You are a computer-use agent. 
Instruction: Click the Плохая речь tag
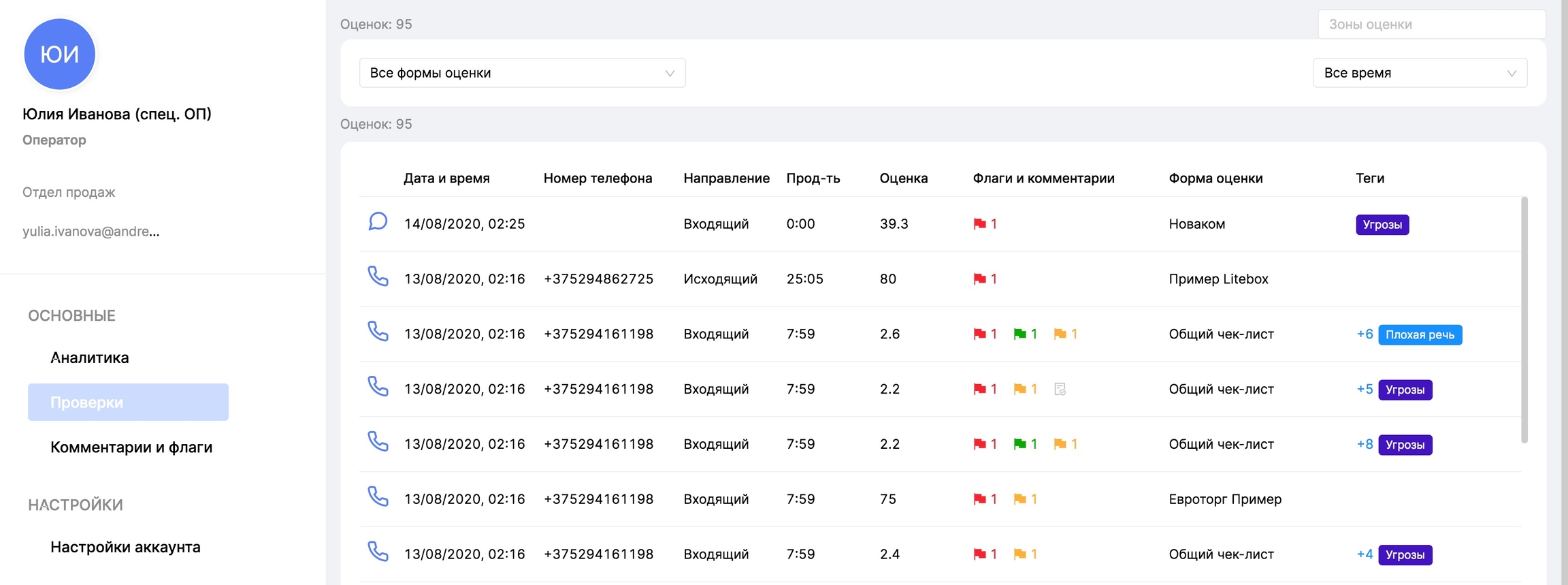click(x=1420, y=335)
